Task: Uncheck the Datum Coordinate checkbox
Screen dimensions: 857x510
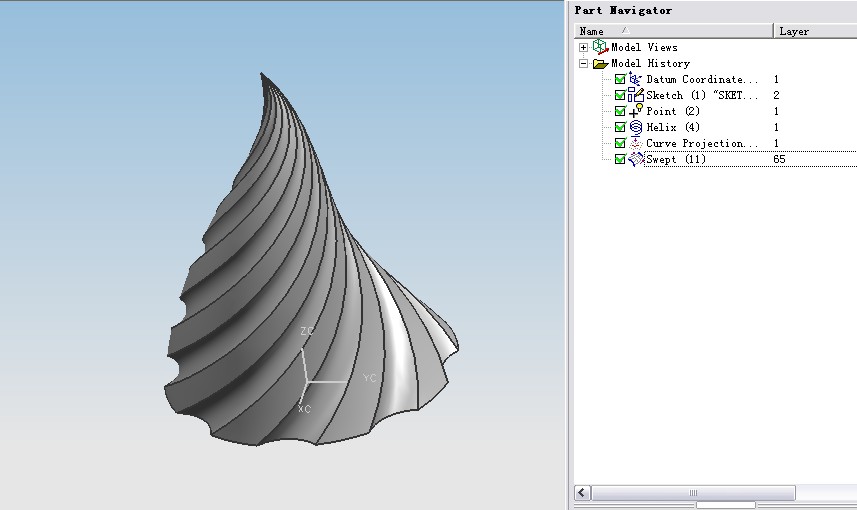Action: coord(620,79)
